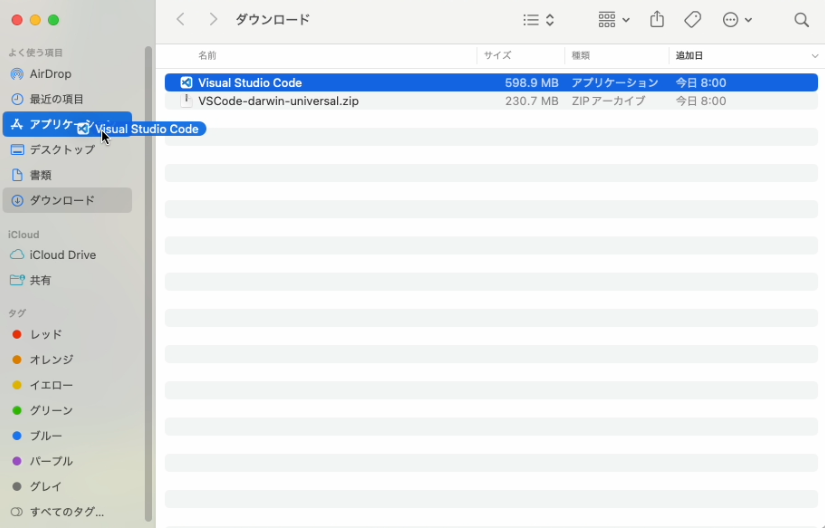825x528 pixels.
Task: Click the 230.7 MB size cell
Action: tap(531, 101)
